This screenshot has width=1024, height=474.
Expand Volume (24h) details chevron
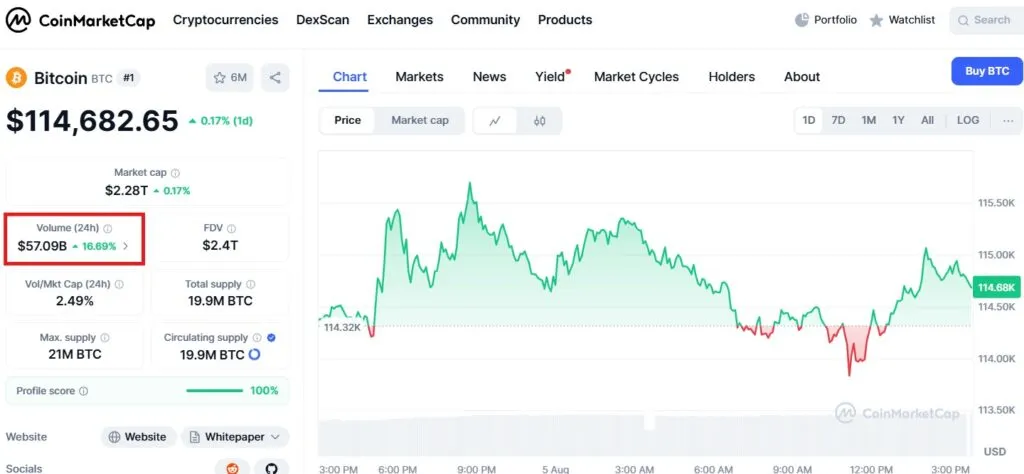click(125, 246)
